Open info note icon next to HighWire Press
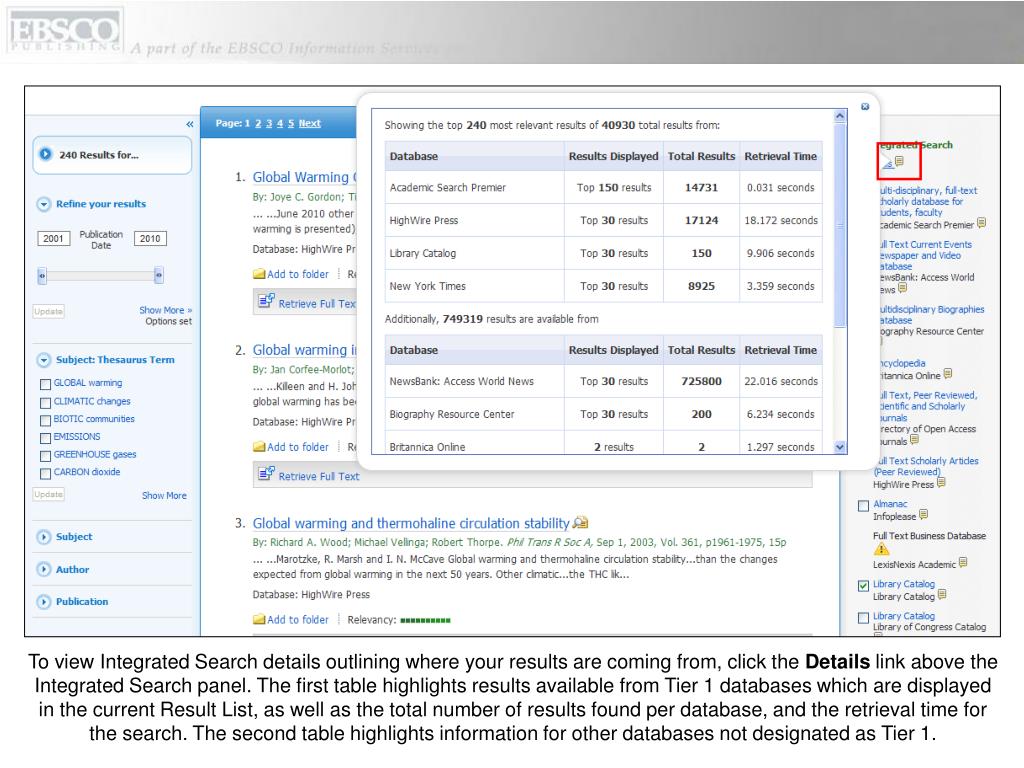This screenshot has height=768, width=1024. click(x=941, y=483)
